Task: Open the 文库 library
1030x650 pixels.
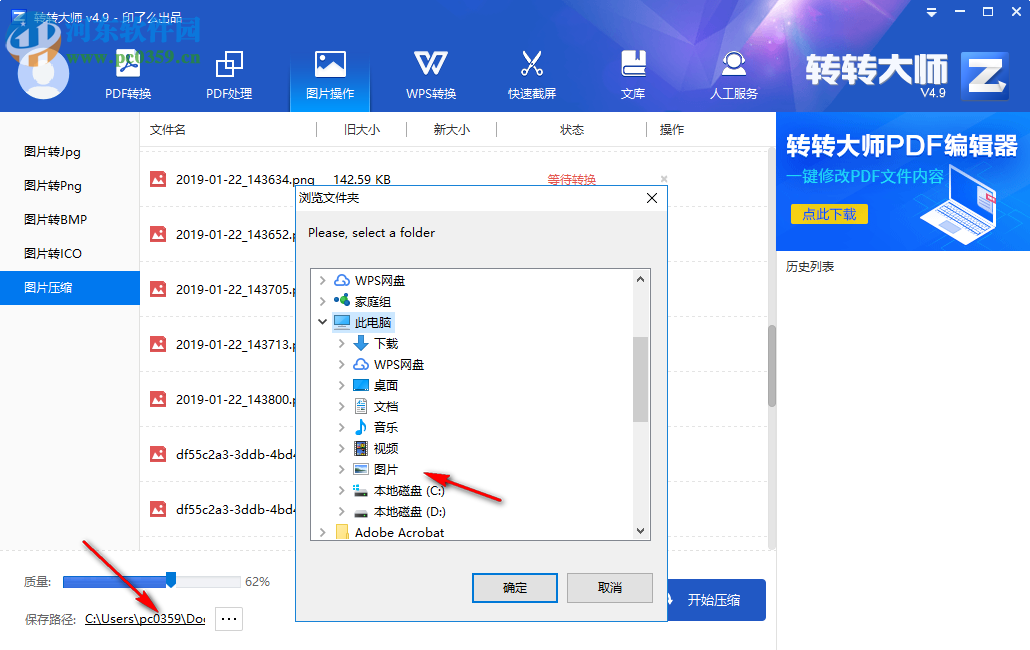Action: pyautogui.click(x=633, y=74)
